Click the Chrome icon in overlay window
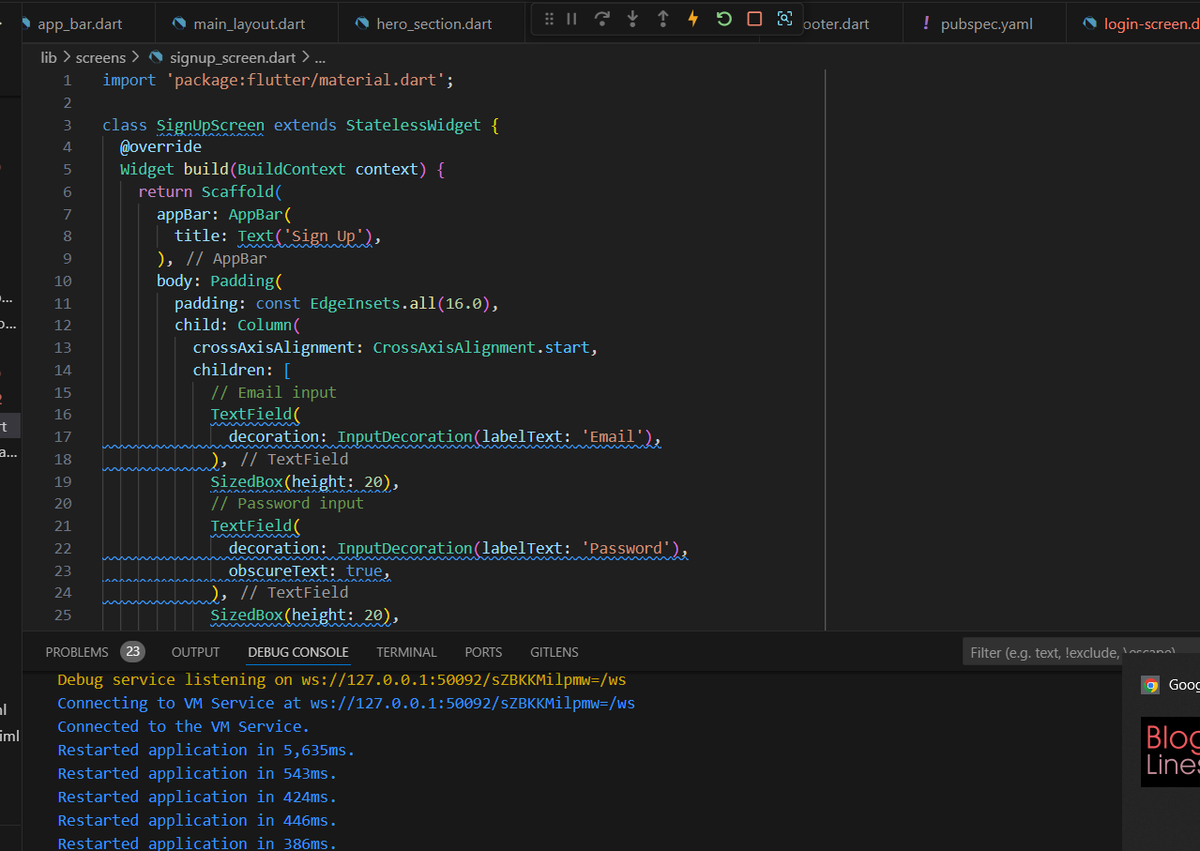Image resolution: width=1200 pixels, height=851 pixels. click(1150, 685)
